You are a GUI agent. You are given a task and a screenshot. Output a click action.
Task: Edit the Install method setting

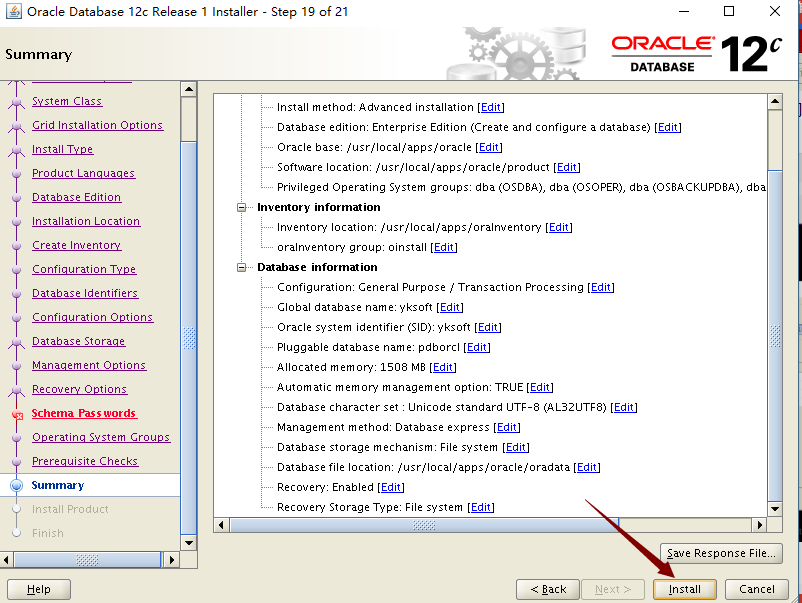(x=491, y=107)
